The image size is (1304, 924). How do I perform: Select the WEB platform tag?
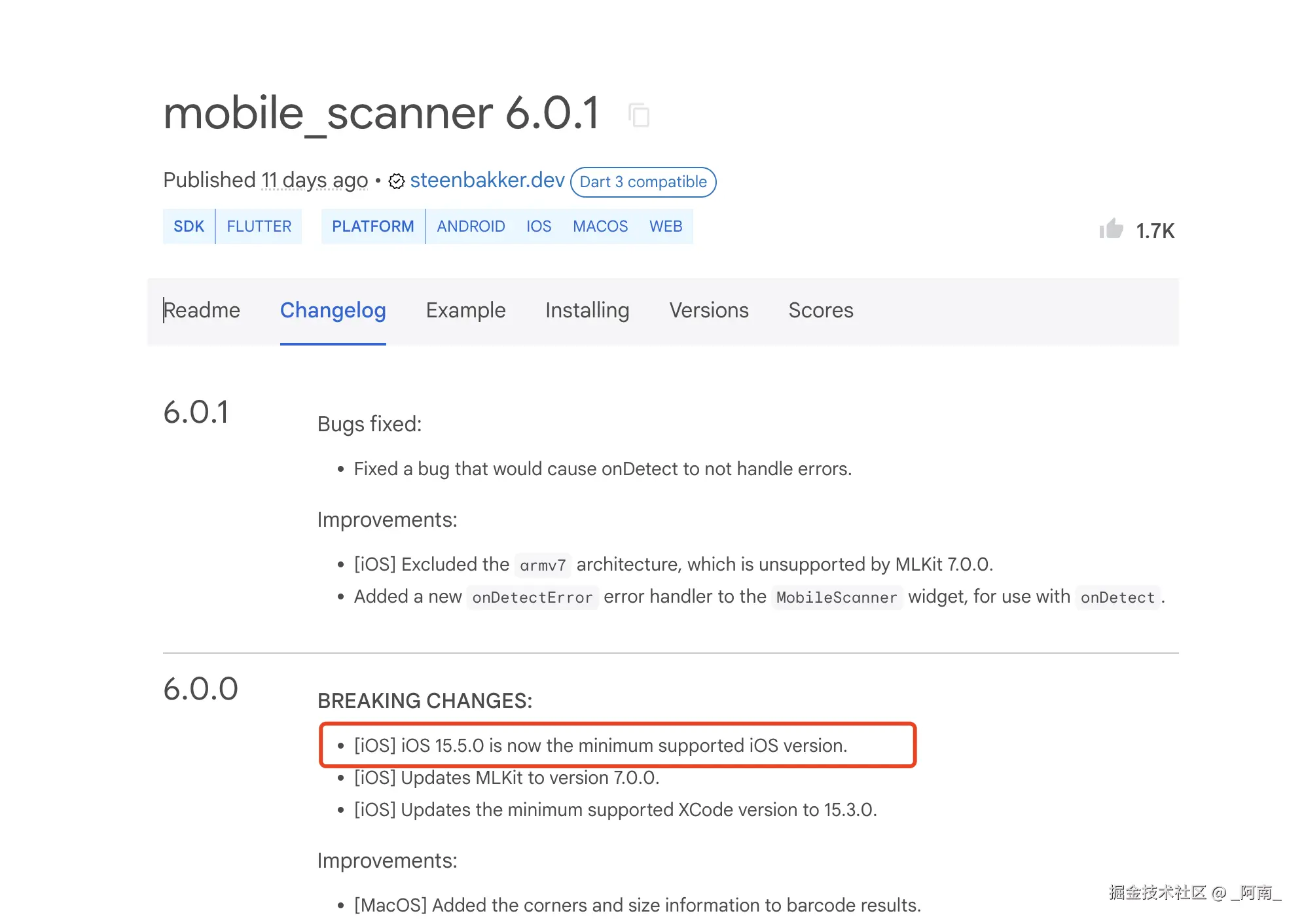tap(665, 226)
